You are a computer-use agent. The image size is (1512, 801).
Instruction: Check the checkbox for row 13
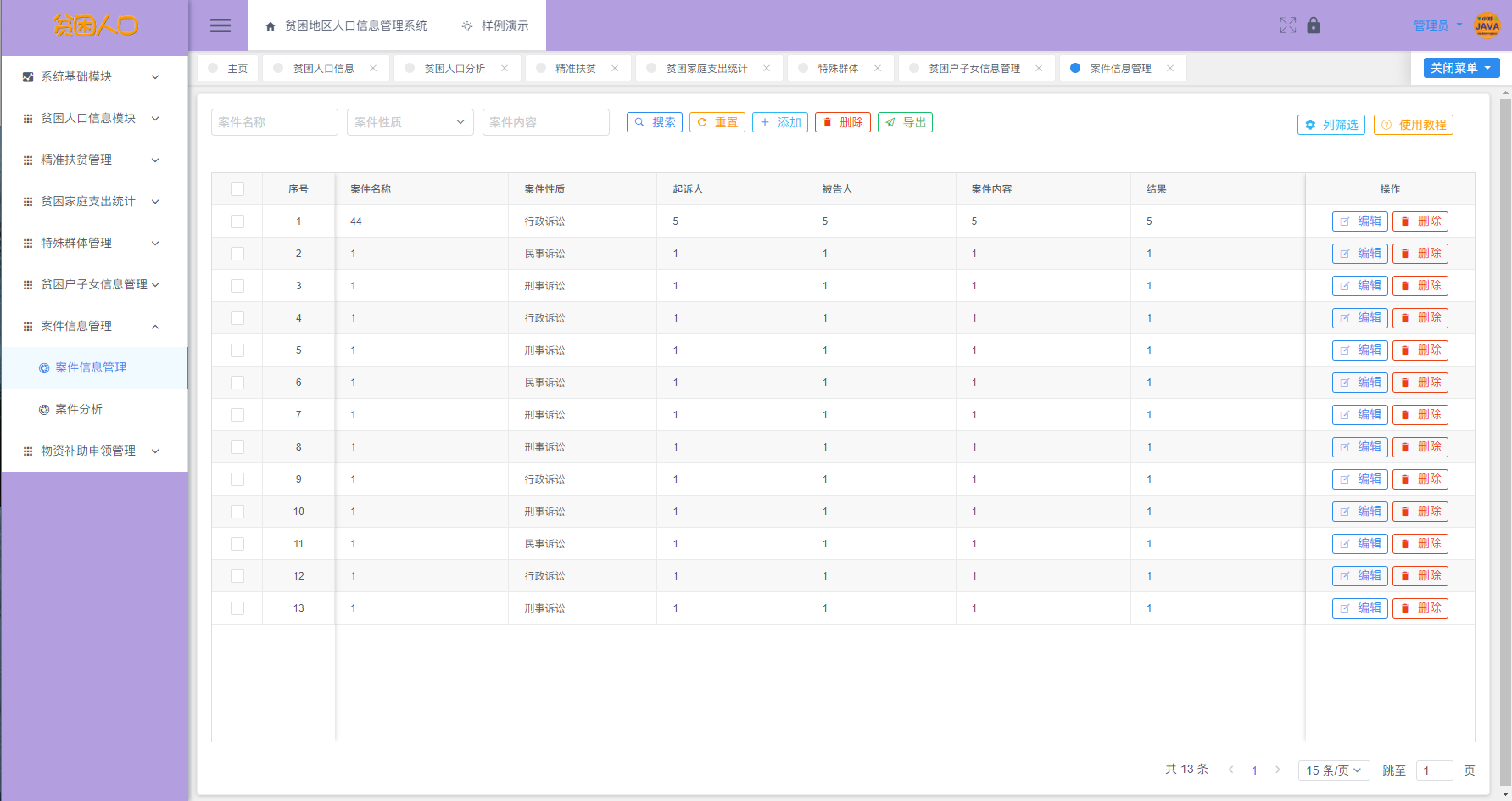coord(237,608)
